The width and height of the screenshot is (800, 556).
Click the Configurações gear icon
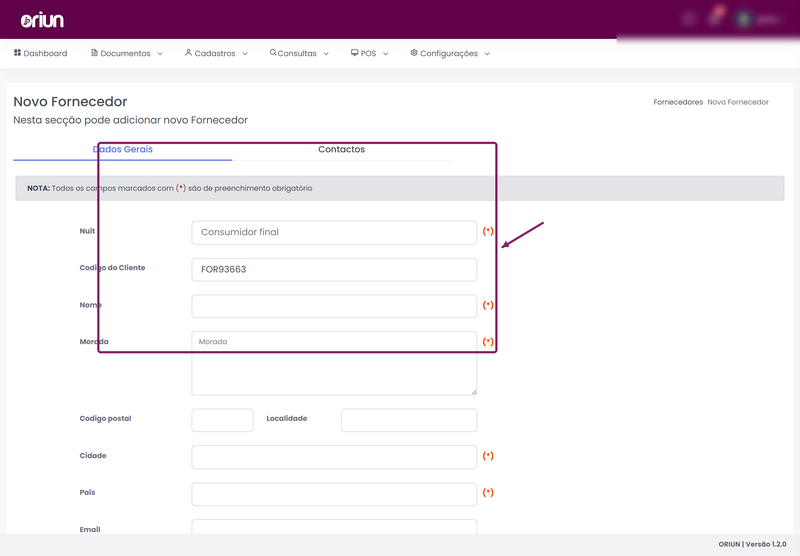(x=414, y=53)
